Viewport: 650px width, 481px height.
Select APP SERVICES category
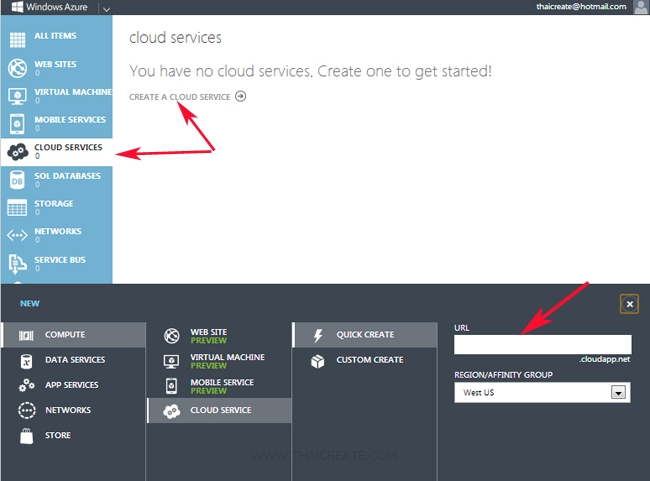pyautogui.click(x=73, y=385)
